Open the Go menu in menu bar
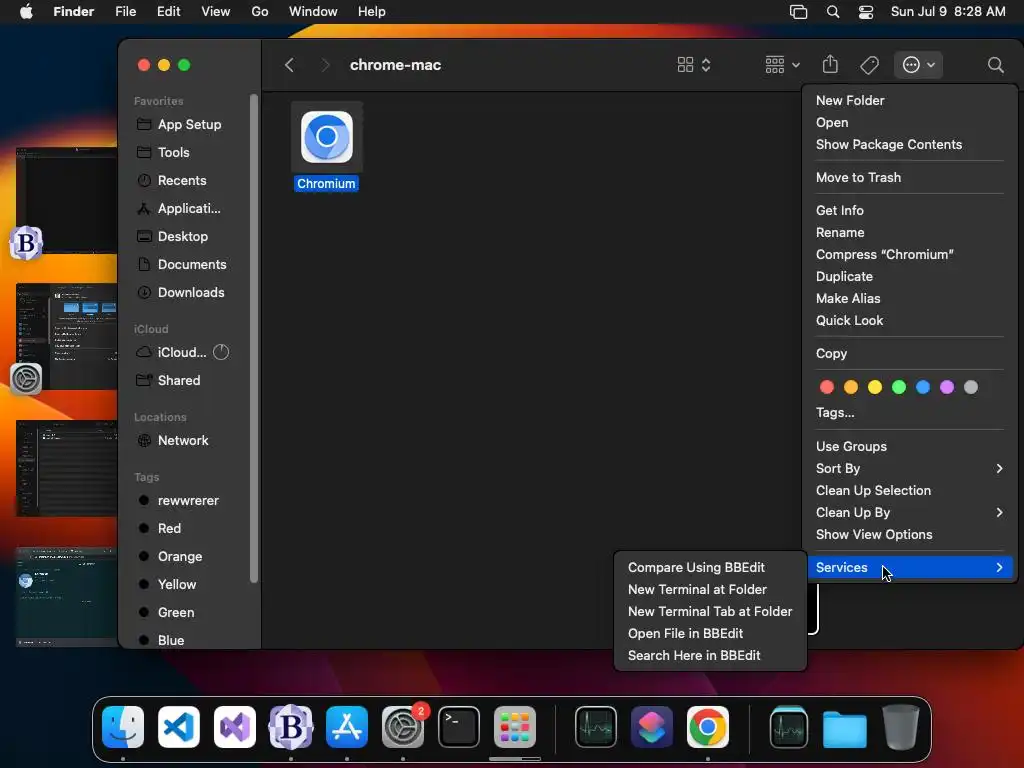 259,12
